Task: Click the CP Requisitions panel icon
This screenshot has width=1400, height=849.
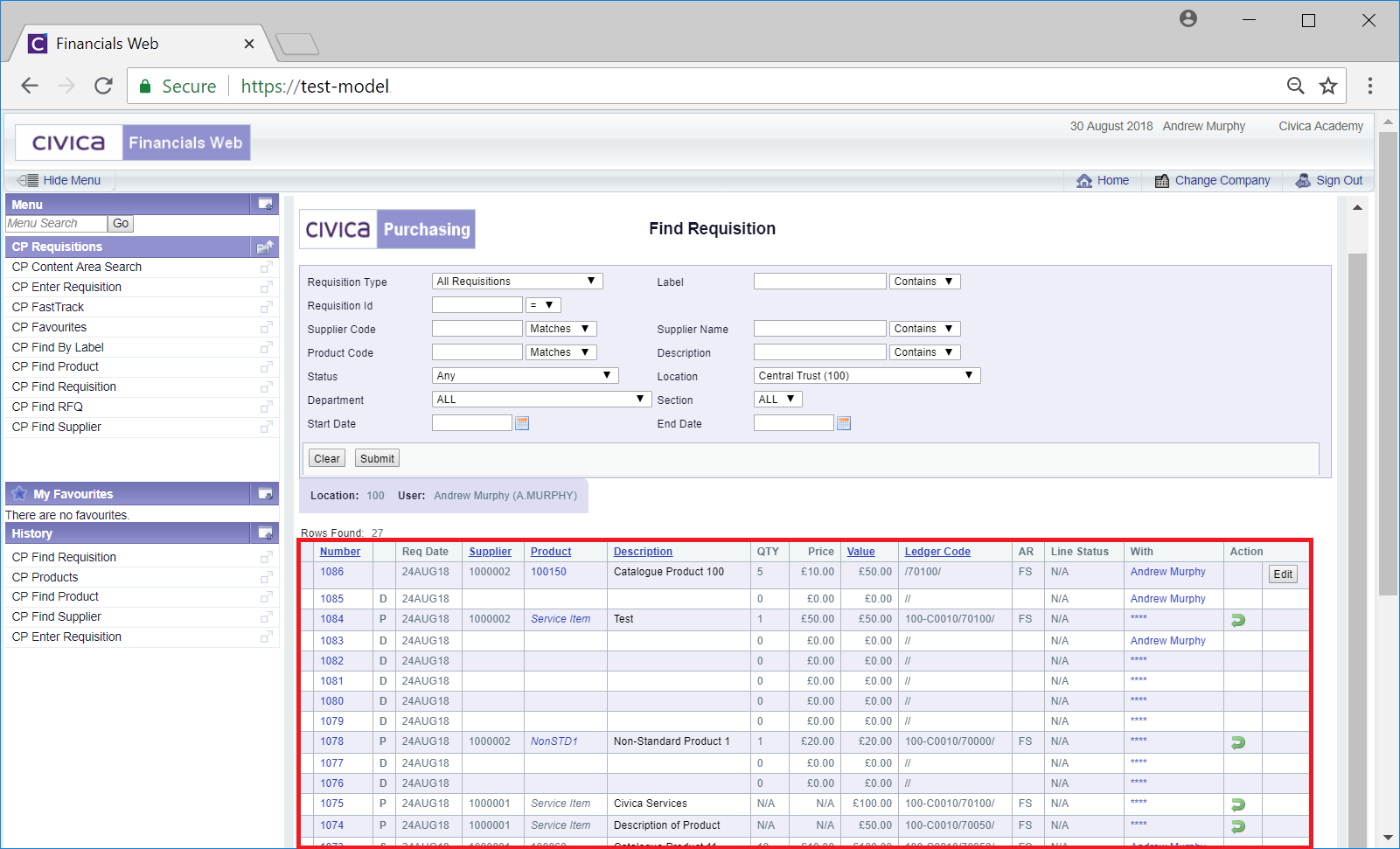Action: tap(265, 247)
